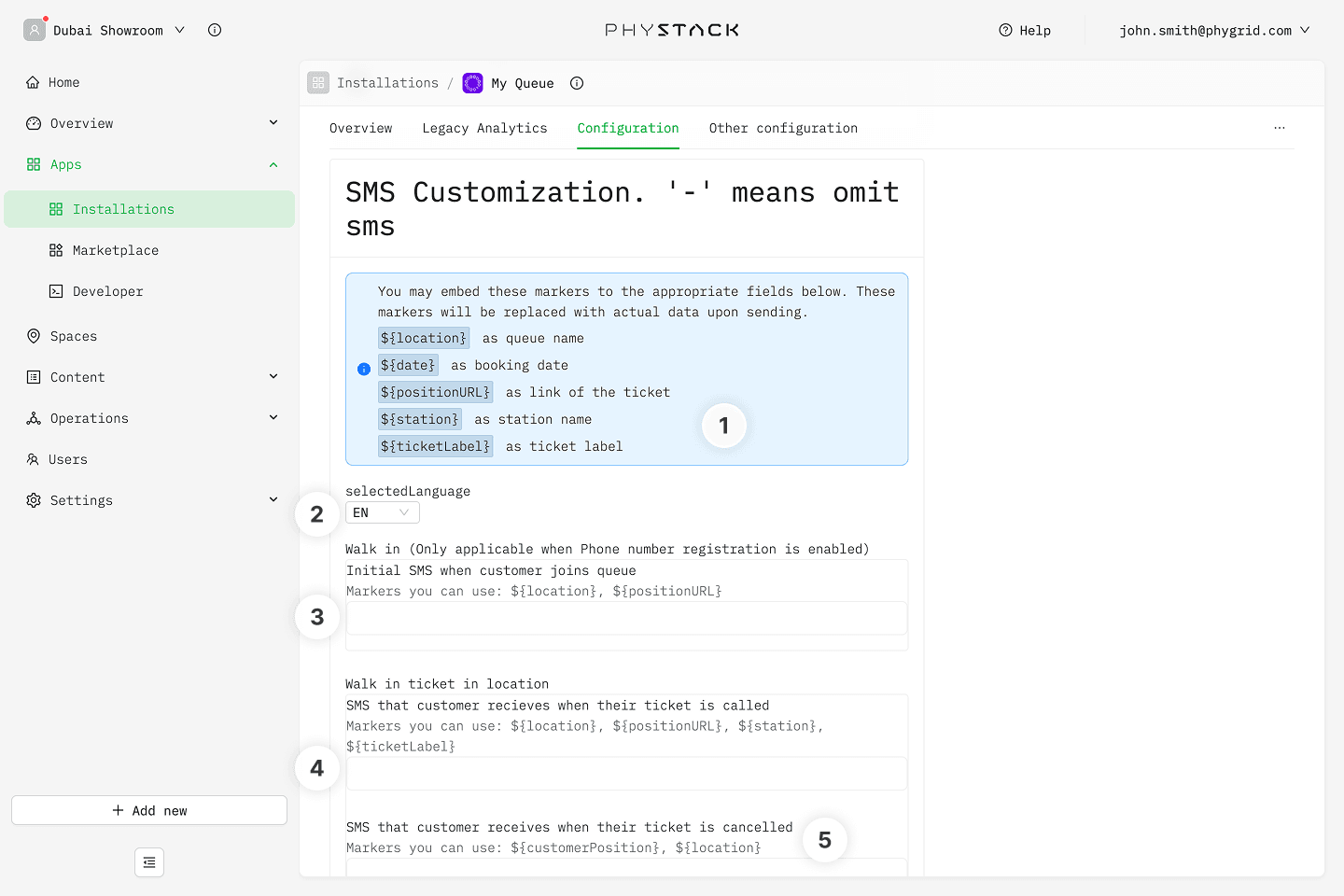Click the Installations breadcrumb grid icon
Viewport: 1344px width, 896px height.
[318, 83]
